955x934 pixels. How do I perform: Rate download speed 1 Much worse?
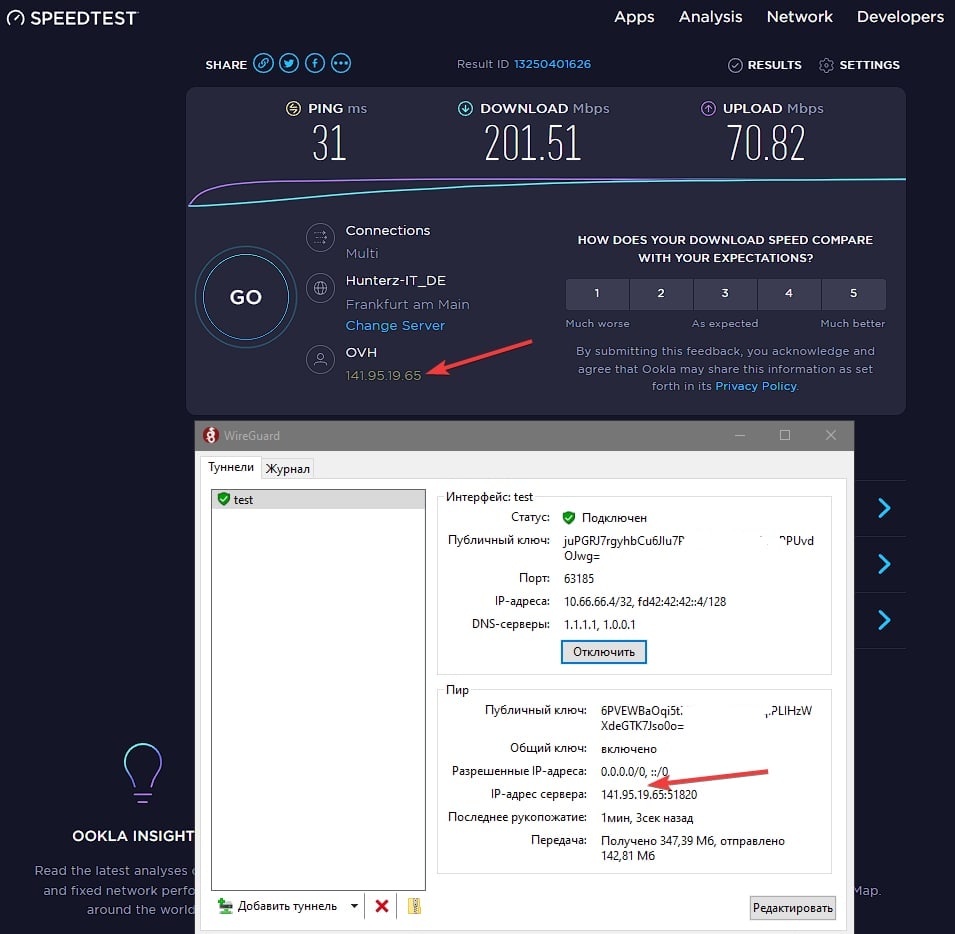[x=597, y=294]
